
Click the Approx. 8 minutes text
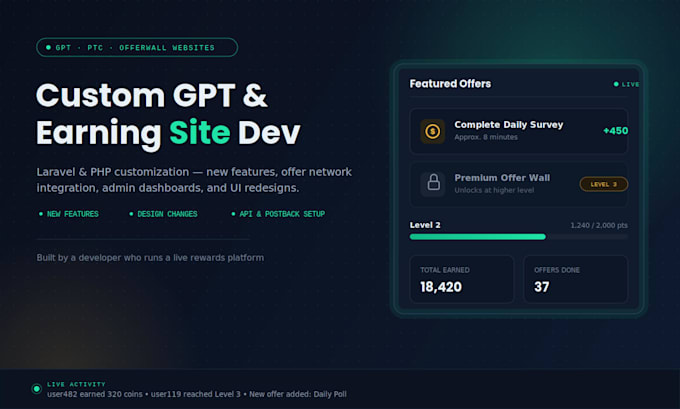(x=486, y=137)
